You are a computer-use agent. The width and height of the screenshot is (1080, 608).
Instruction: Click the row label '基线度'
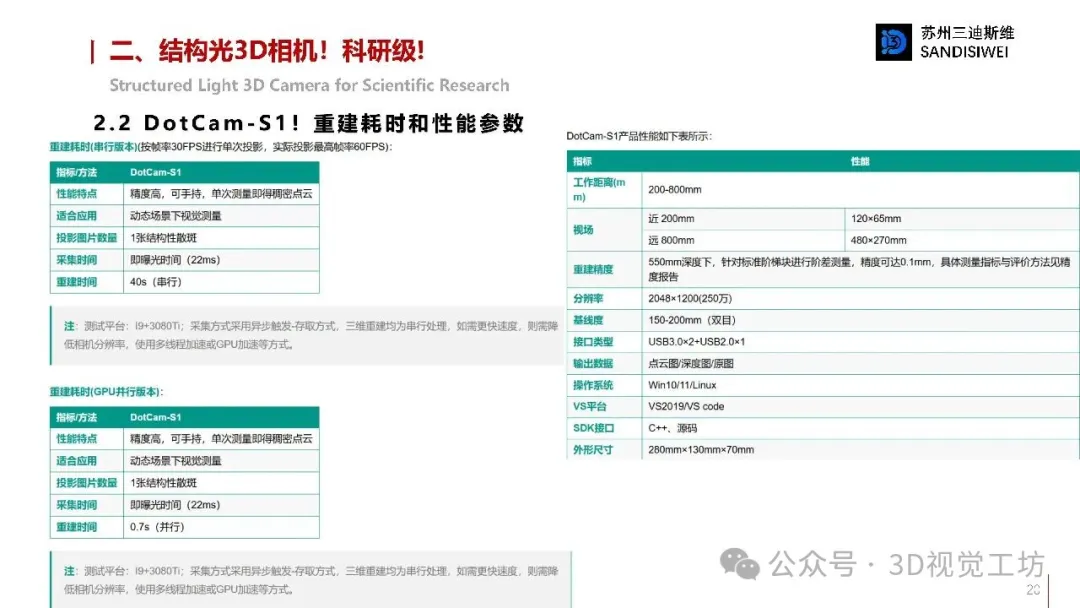click(x=588, y=320)
